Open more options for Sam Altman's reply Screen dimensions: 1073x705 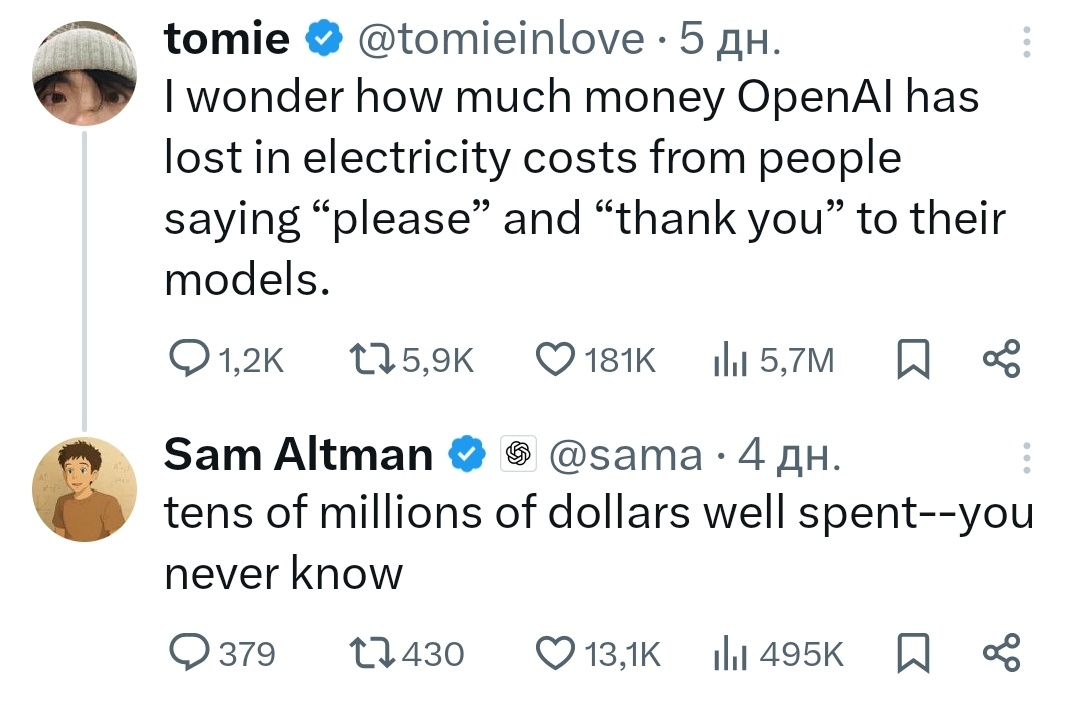[x=1023, y=456]
